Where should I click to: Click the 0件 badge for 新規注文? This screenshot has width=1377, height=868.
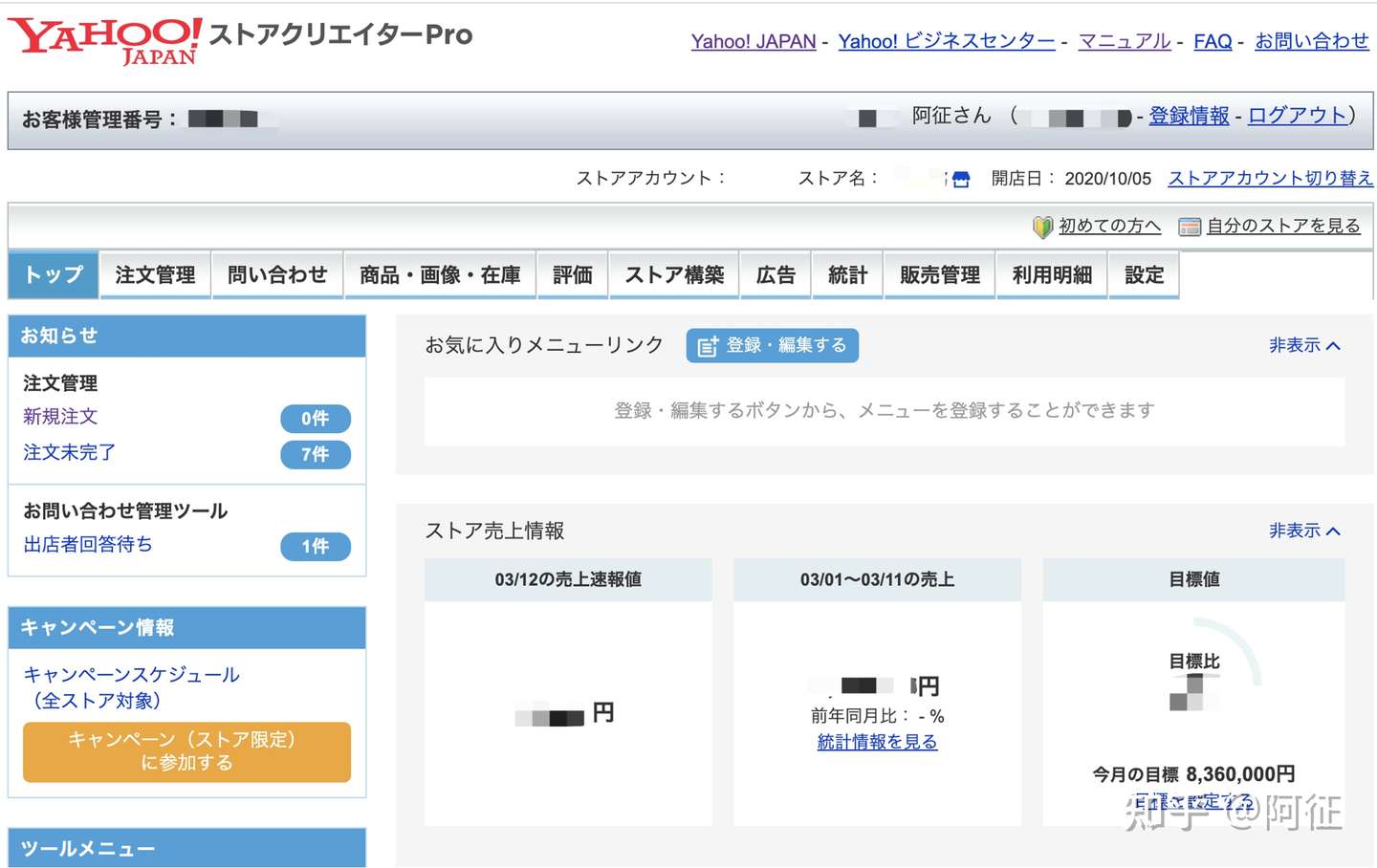316,419
